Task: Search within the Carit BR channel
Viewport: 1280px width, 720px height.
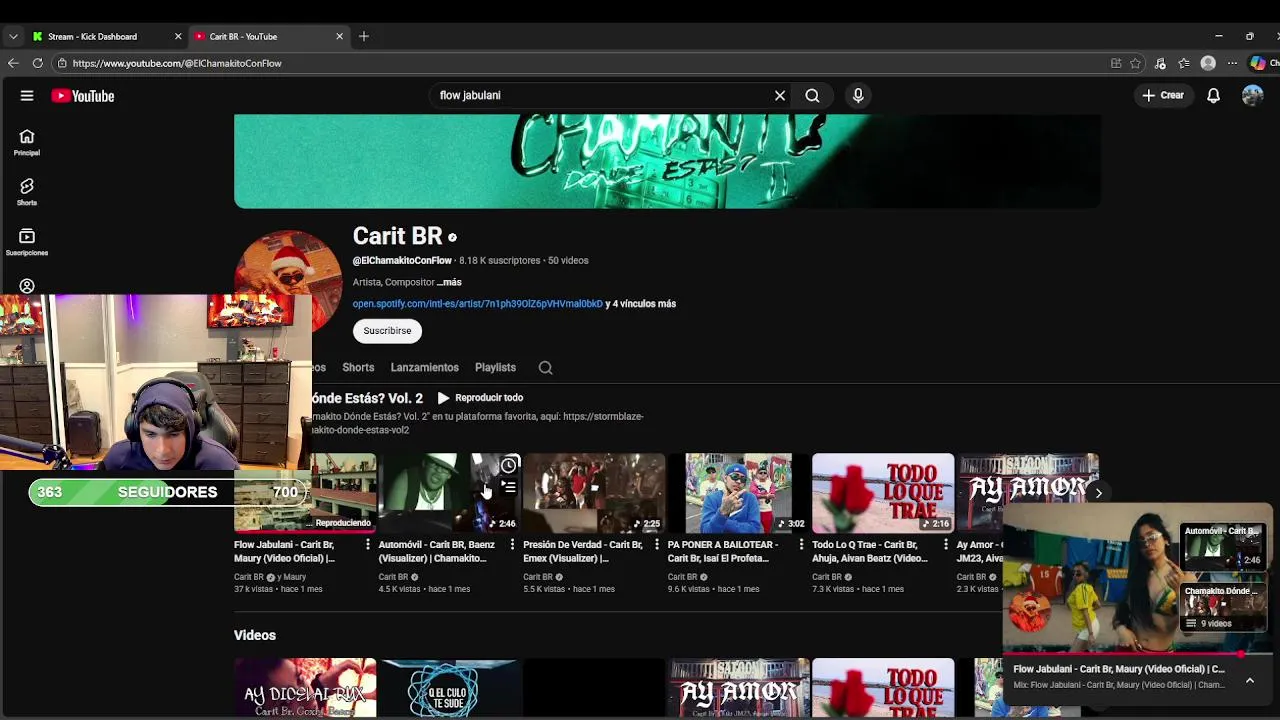Action: coord(546,368)
